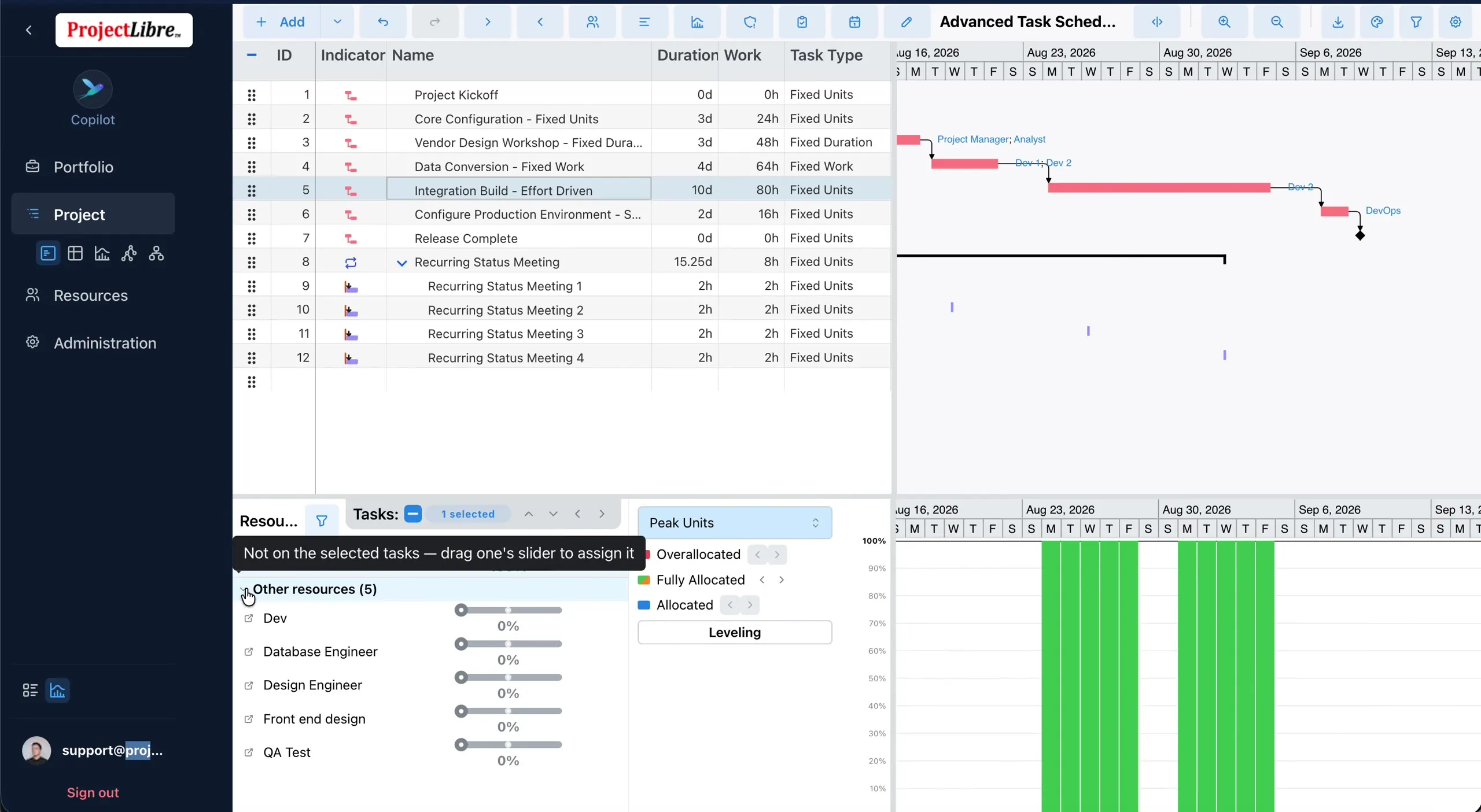Collapse the sidebar with back chevron
The image size is (1481, 812).
click(x=29, y=29)
